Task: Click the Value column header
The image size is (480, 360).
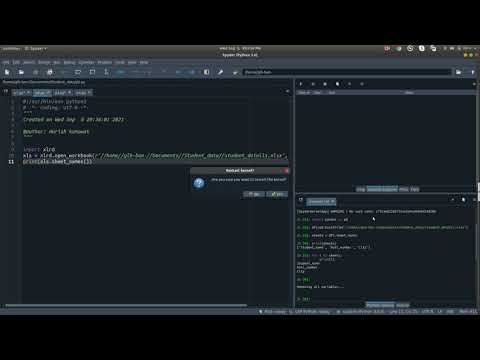Action: pos(409,92)
